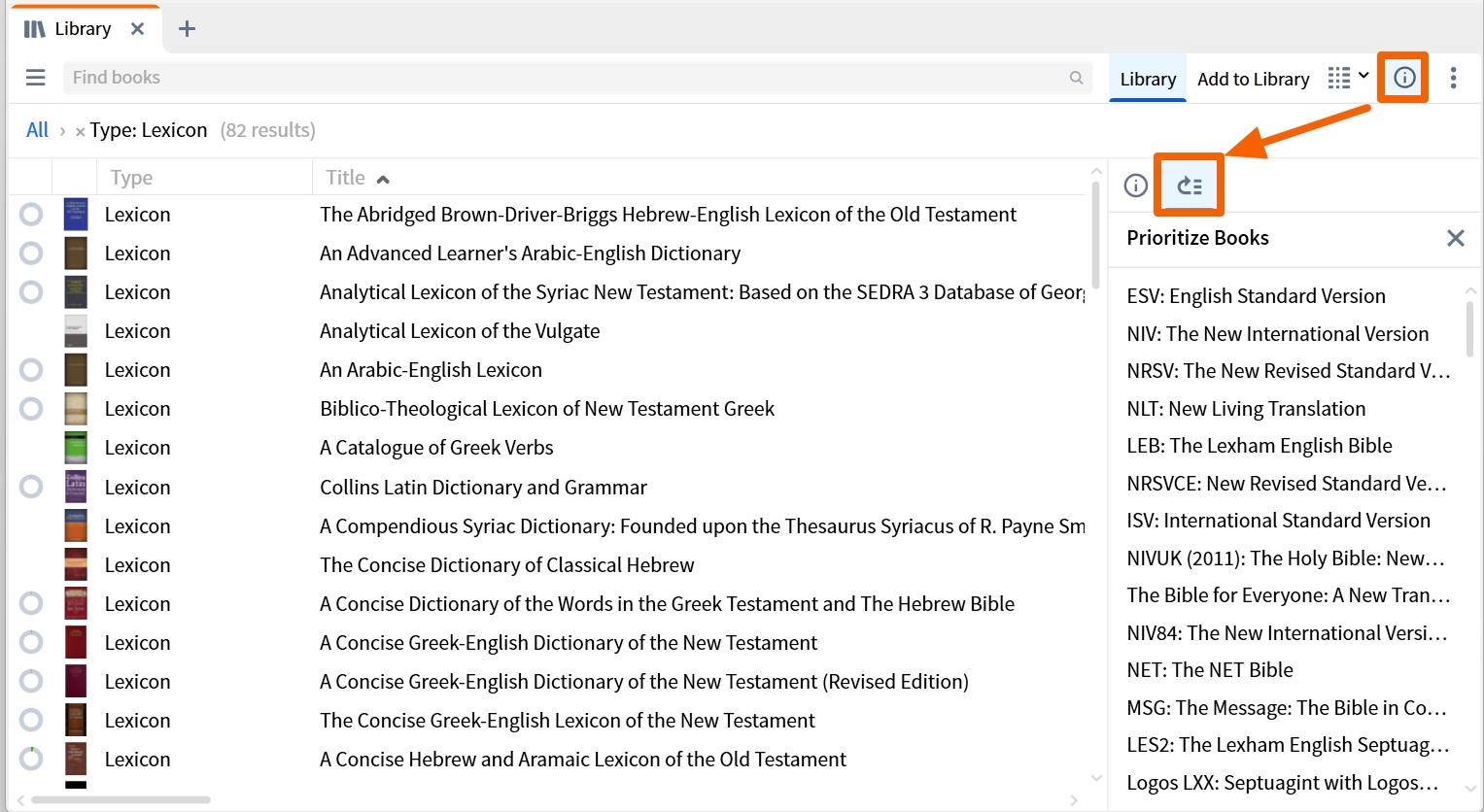Select NLT: New Living Translation
The image size is (1484, 812).
(1246, 409)
